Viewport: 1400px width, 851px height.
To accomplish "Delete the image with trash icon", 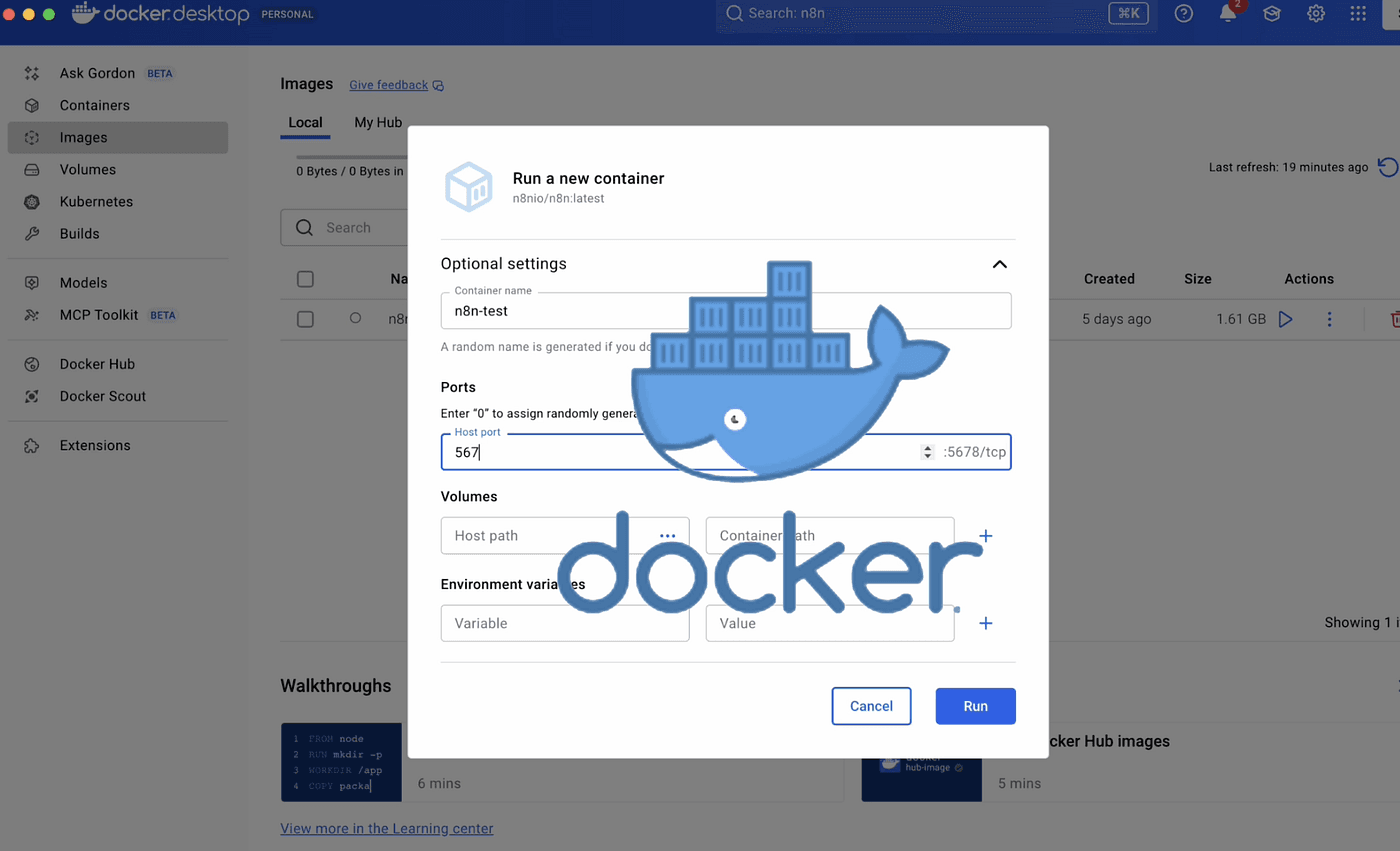I will pos(1393,319).
